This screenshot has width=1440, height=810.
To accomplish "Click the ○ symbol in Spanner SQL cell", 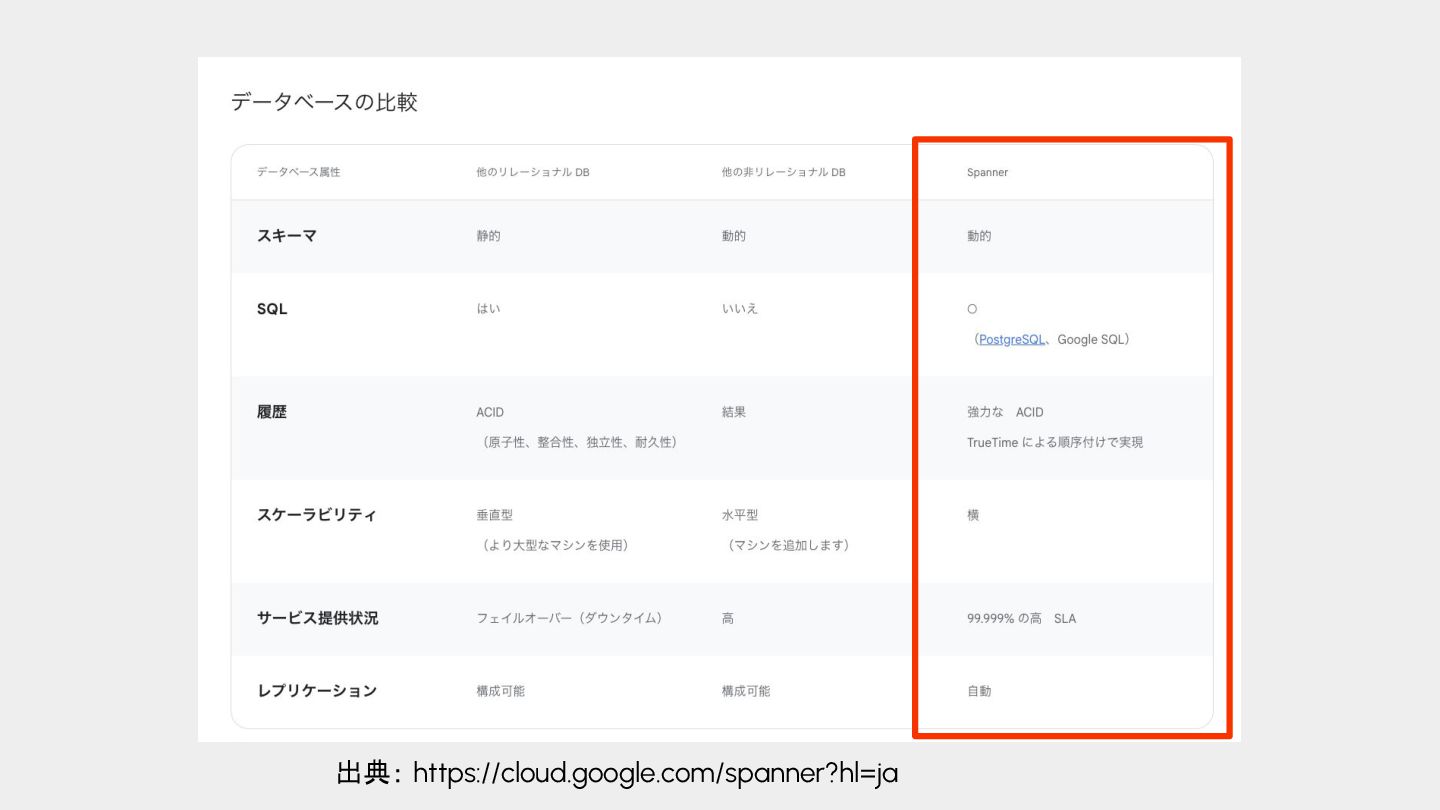I will [972, 309].
